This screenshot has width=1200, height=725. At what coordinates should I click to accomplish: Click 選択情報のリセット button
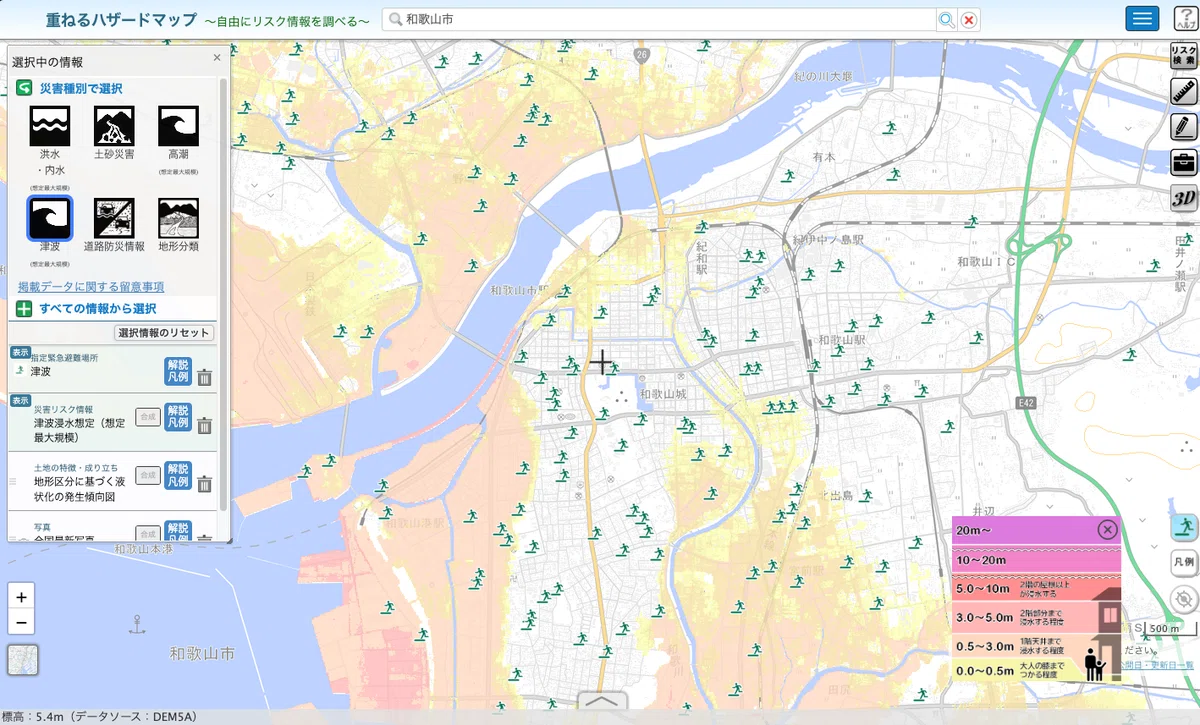click(x=165, y=333)
